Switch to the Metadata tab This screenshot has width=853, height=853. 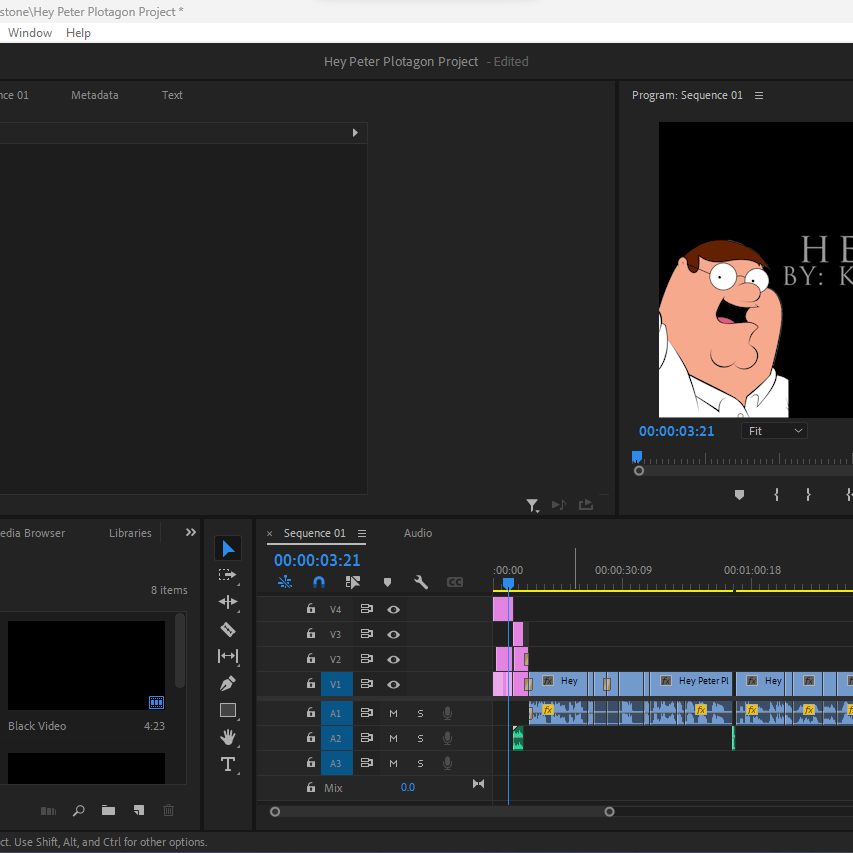[95, 95]
